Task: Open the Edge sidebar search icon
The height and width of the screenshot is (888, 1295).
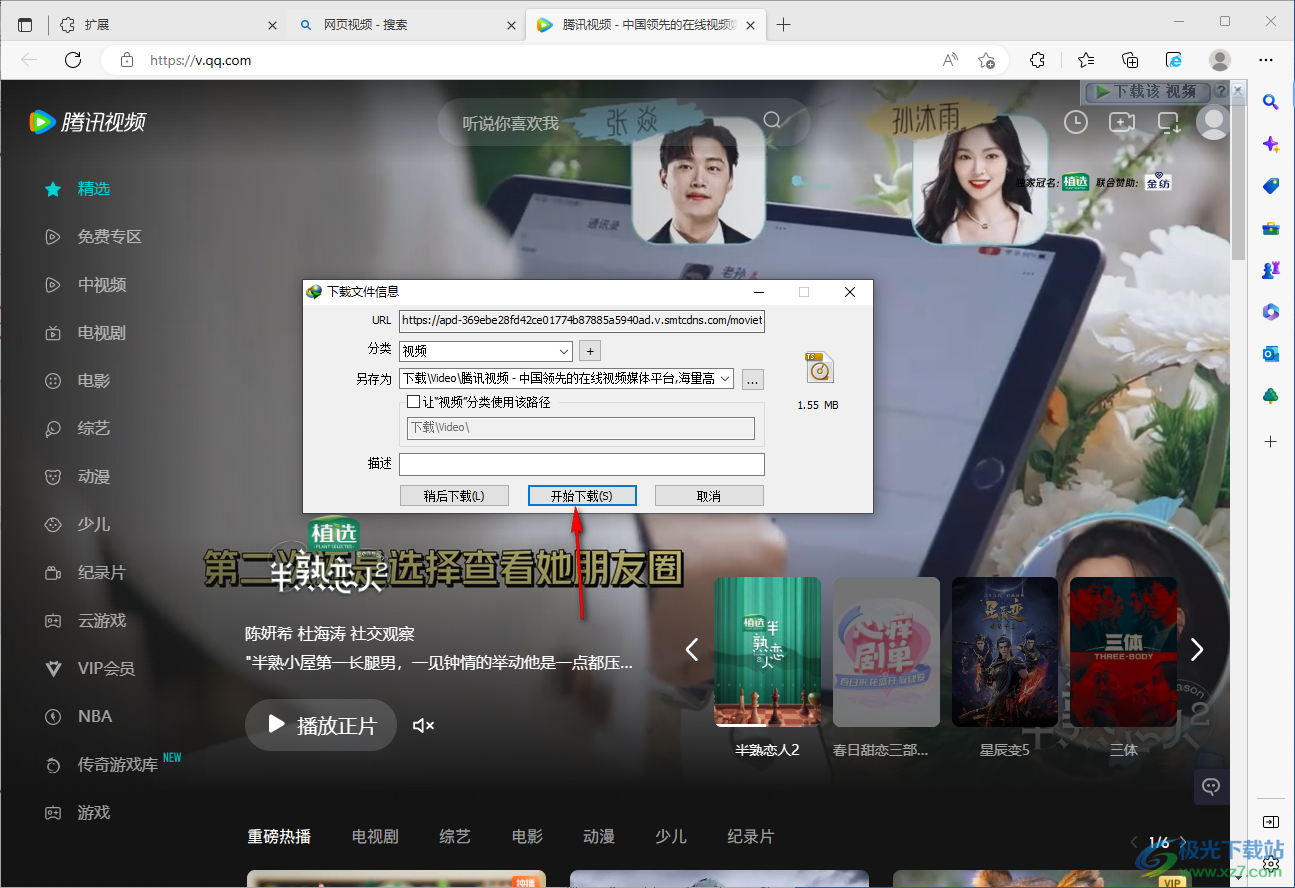Action: 1270,101
